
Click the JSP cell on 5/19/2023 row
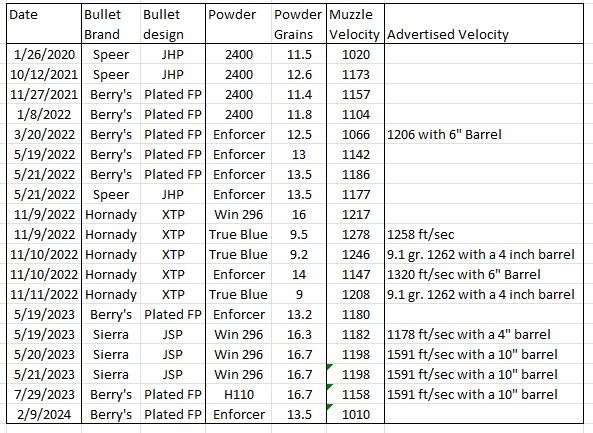pyautogui.click(x=173, y=335)
